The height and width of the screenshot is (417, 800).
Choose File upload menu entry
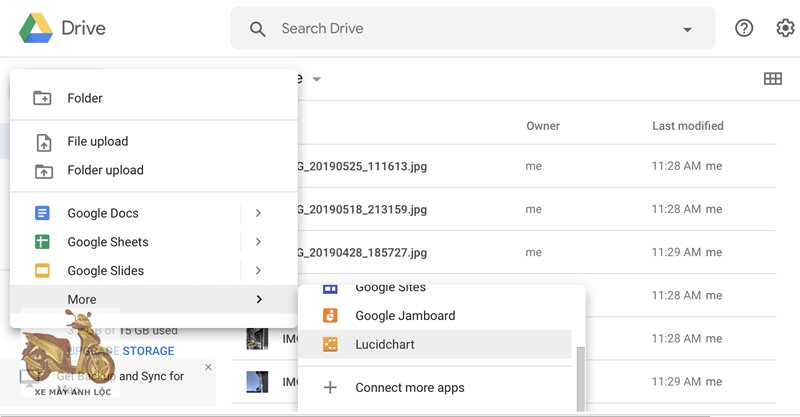154,141
